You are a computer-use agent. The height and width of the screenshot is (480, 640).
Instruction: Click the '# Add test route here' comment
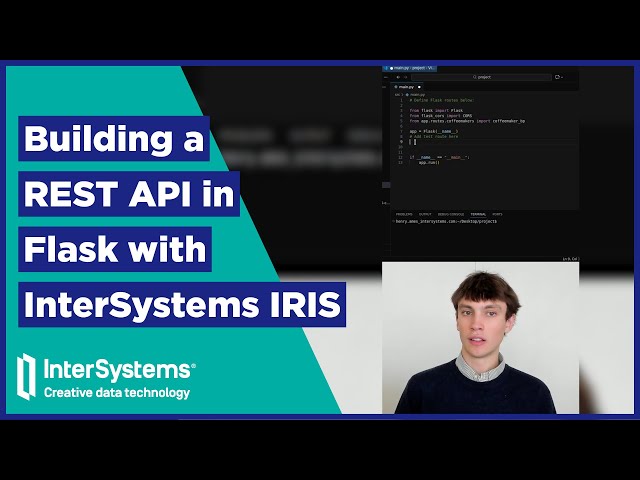436,136
